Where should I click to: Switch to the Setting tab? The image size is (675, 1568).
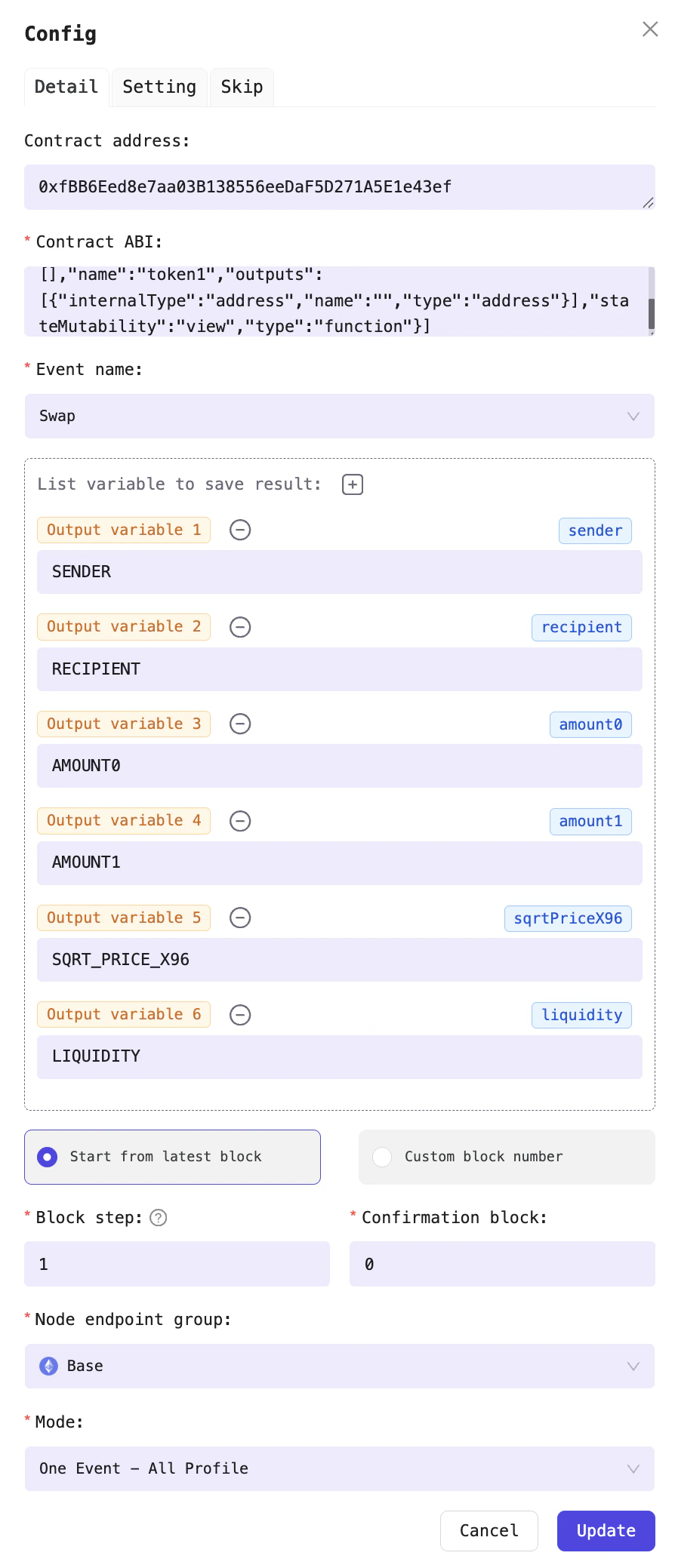(x=159, y=87)
